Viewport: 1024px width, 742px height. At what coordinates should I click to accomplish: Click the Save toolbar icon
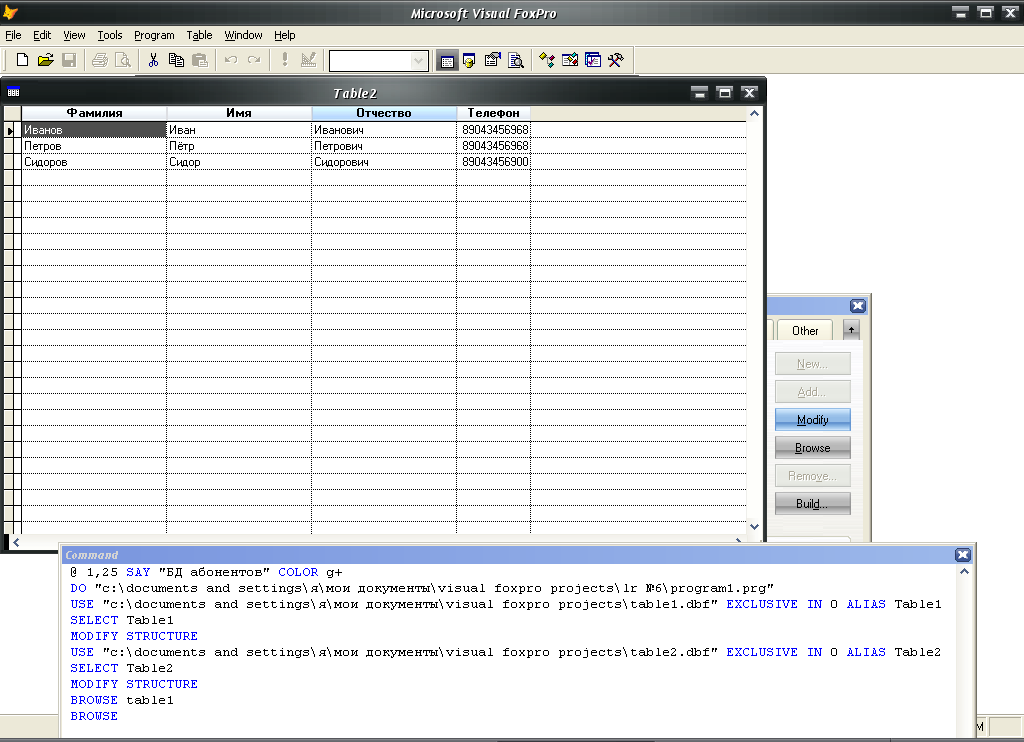tap(69, 60)
